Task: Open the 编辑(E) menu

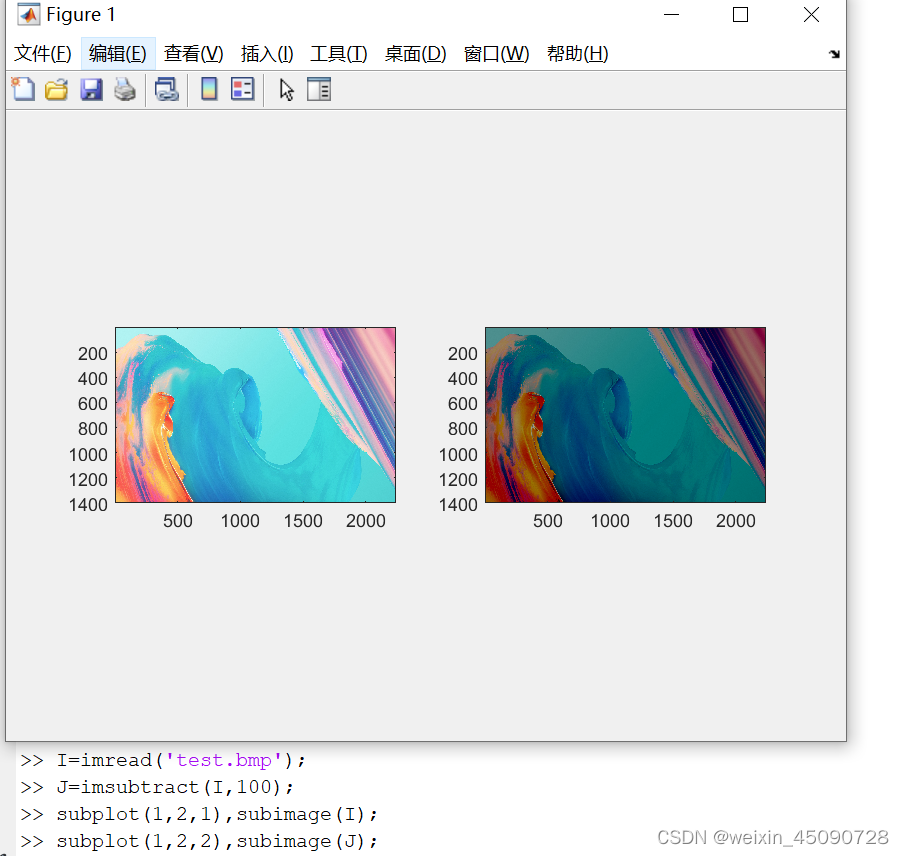Action: (118, 54)
